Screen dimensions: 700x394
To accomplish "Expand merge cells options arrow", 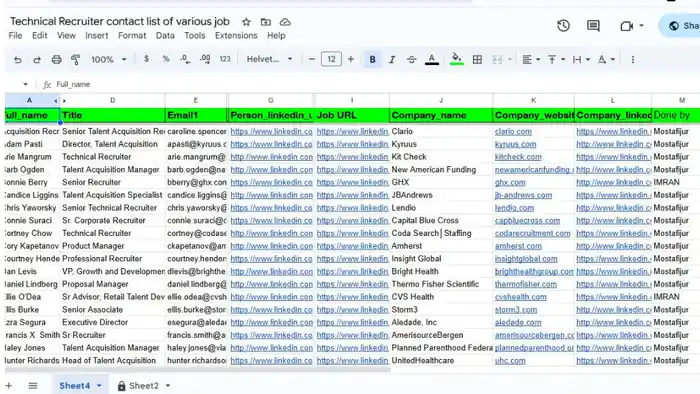I will click(510, 59).
